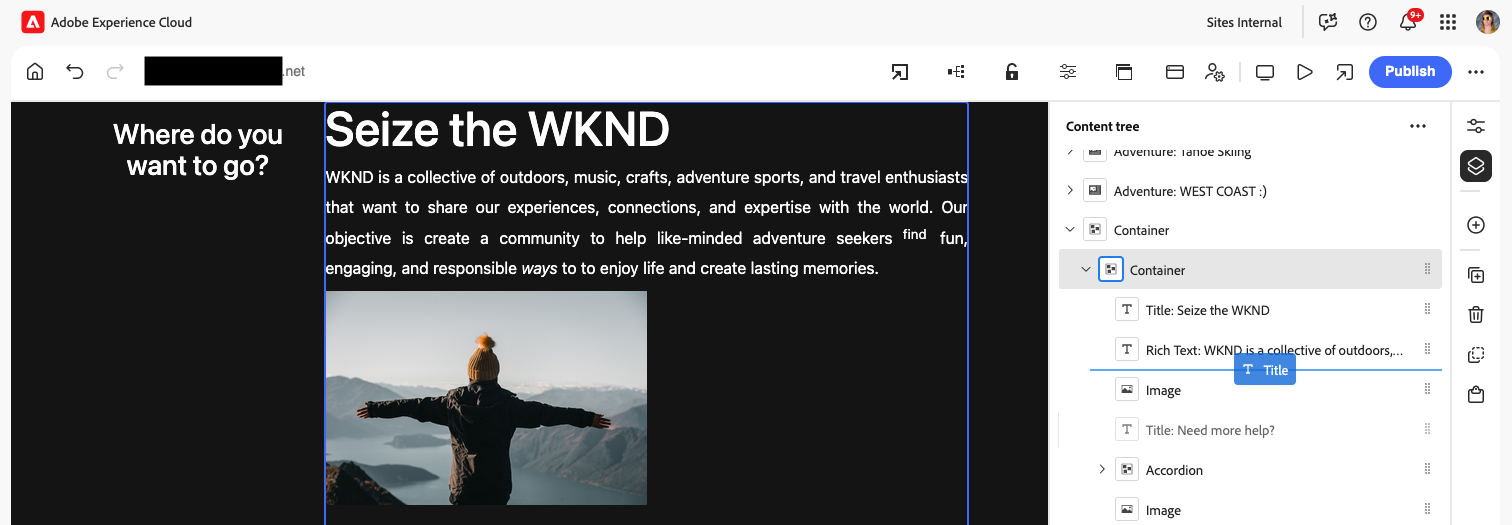Expand the Adventure: WEST COAST :) item

tap(1070, 190)
